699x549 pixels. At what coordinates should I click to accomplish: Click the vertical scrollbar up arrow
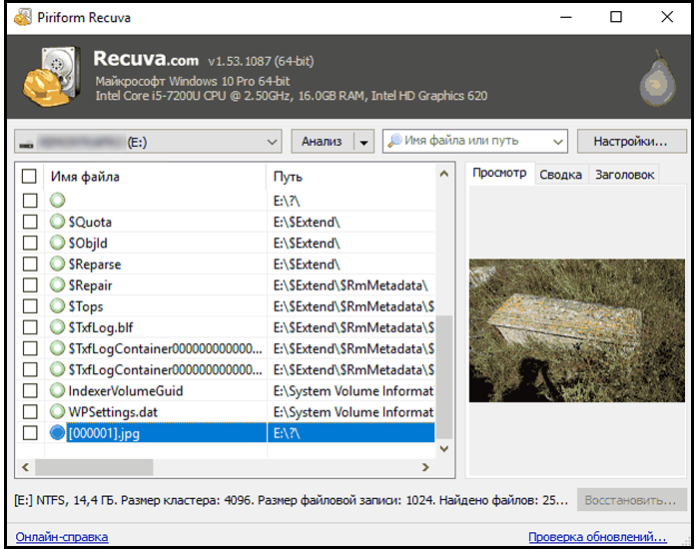pyautogui.click(x=444, y=173)
